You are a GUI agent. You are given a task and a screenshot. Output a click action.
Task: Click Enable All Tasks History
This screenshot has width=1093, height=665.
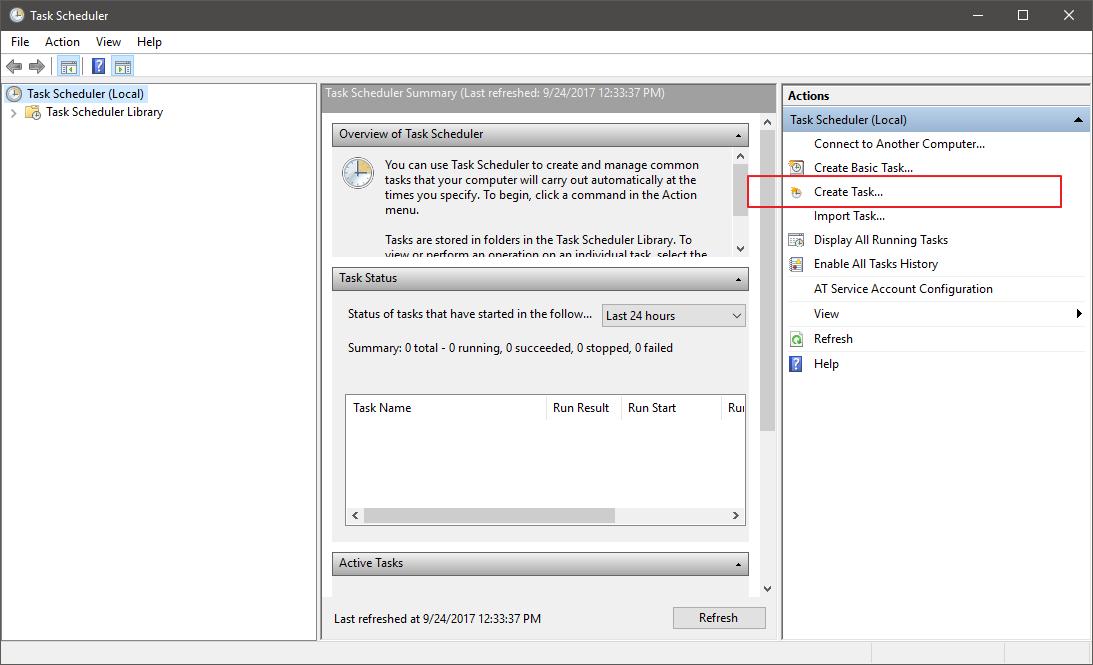point(876,264)
